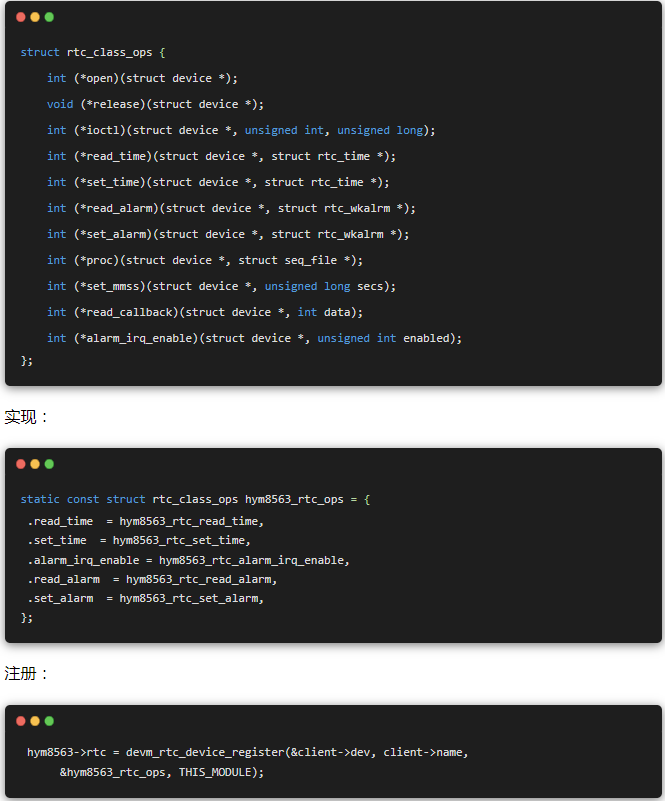Viewport: 665px width, 801px height.
Task: Click the void (*release) declaration line
Action: point(155,104)
